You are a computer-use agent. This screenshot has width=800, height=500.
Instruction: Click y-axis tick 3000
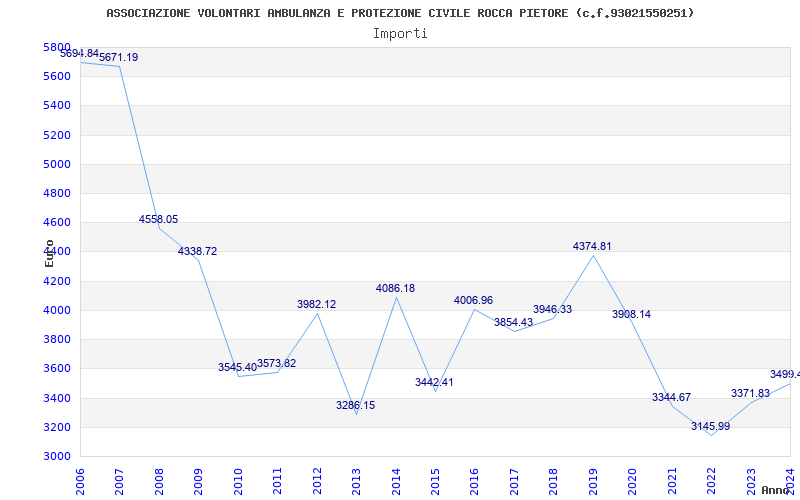pos(57,456)
